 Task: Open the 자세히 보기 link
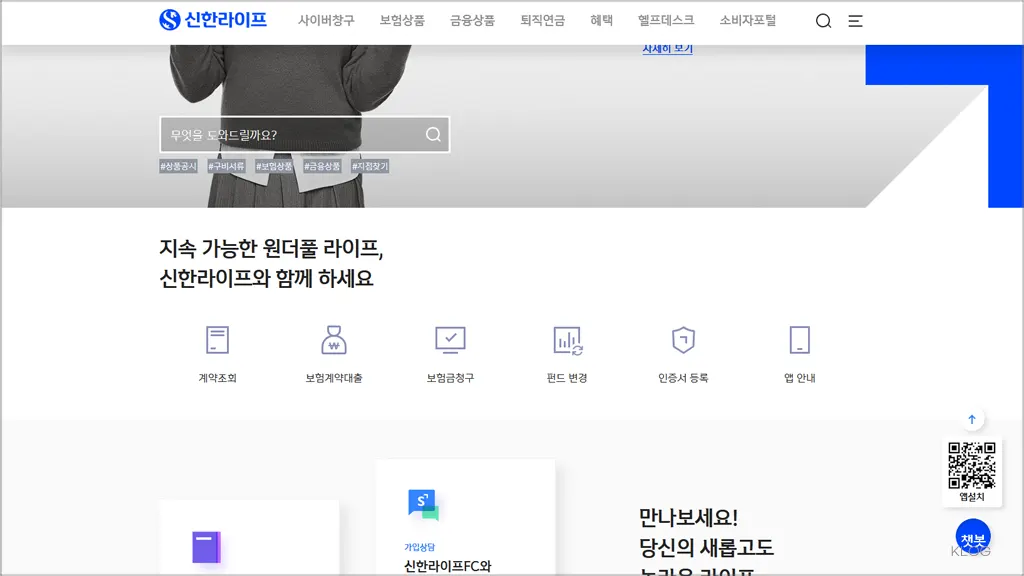[668, 48]
